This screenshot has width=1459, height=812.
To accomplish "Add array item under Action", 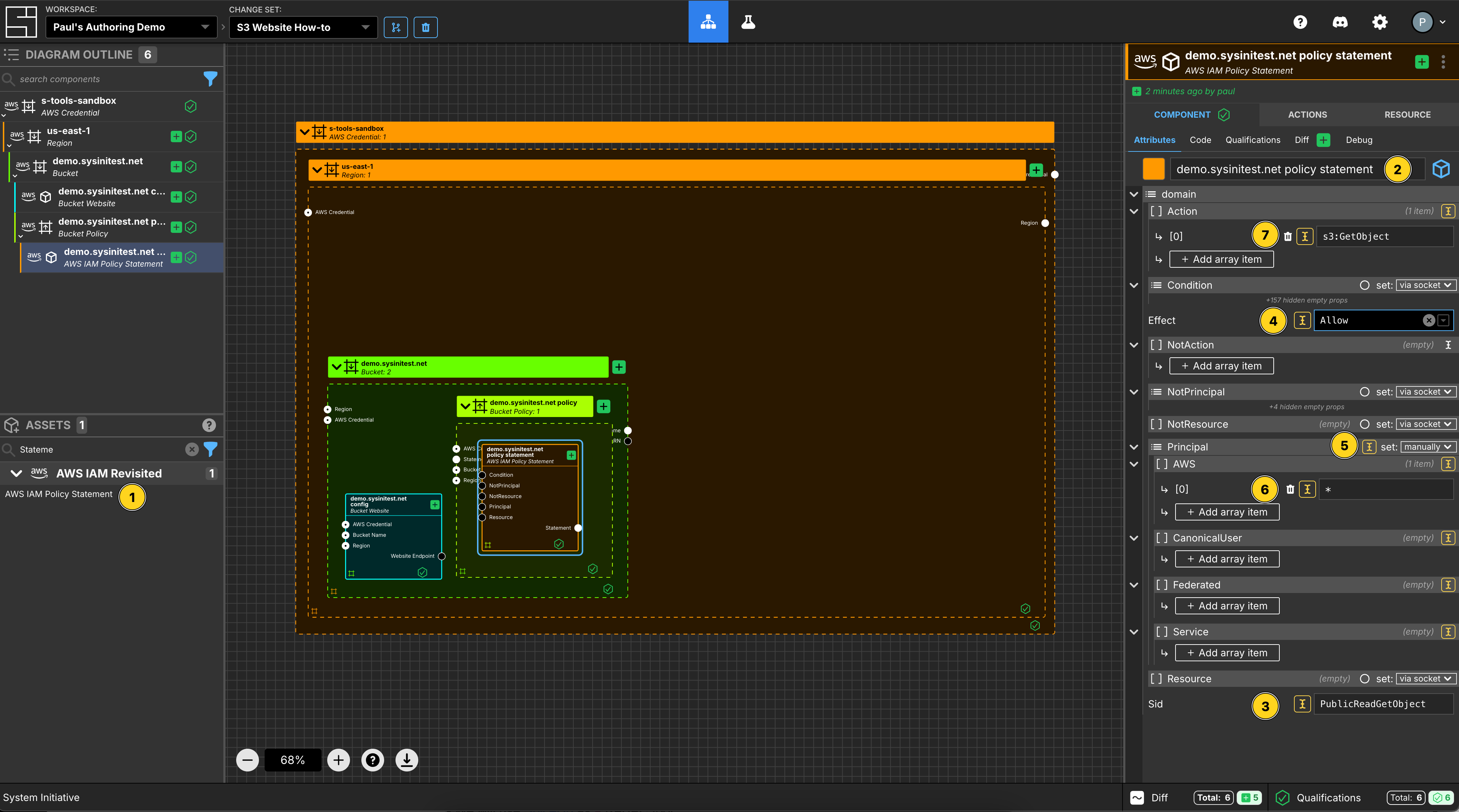I will click(1221, 259).
